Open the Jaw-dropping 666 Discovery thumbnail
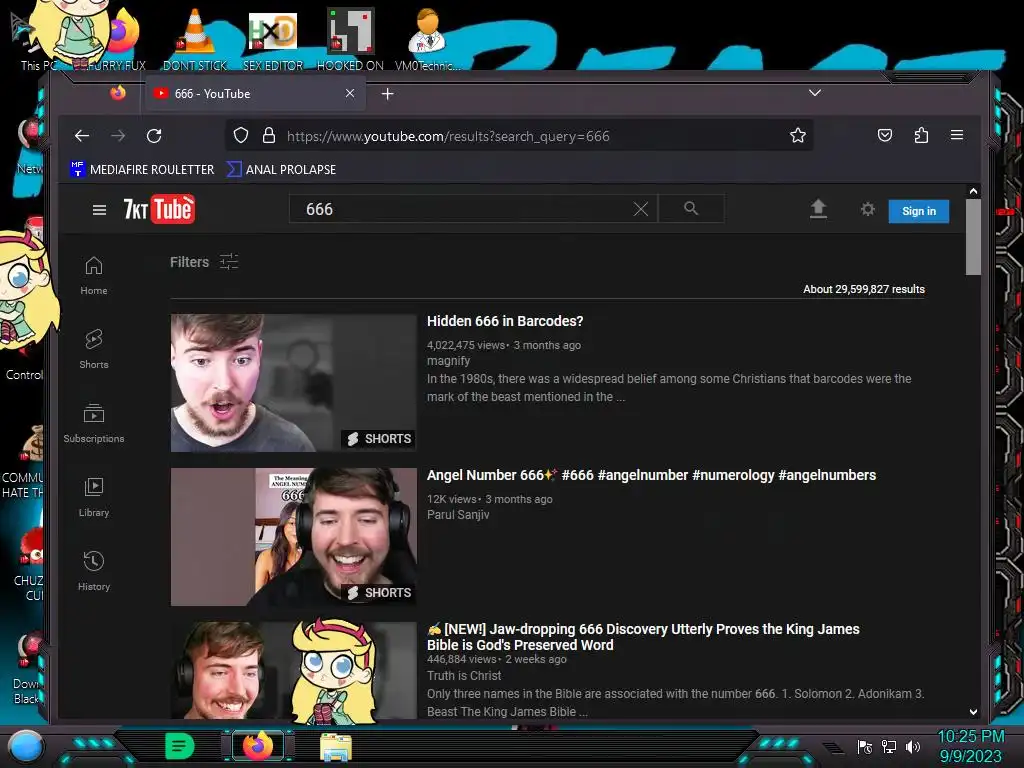This screenshot has height=768, width=1024. (293, 671)
